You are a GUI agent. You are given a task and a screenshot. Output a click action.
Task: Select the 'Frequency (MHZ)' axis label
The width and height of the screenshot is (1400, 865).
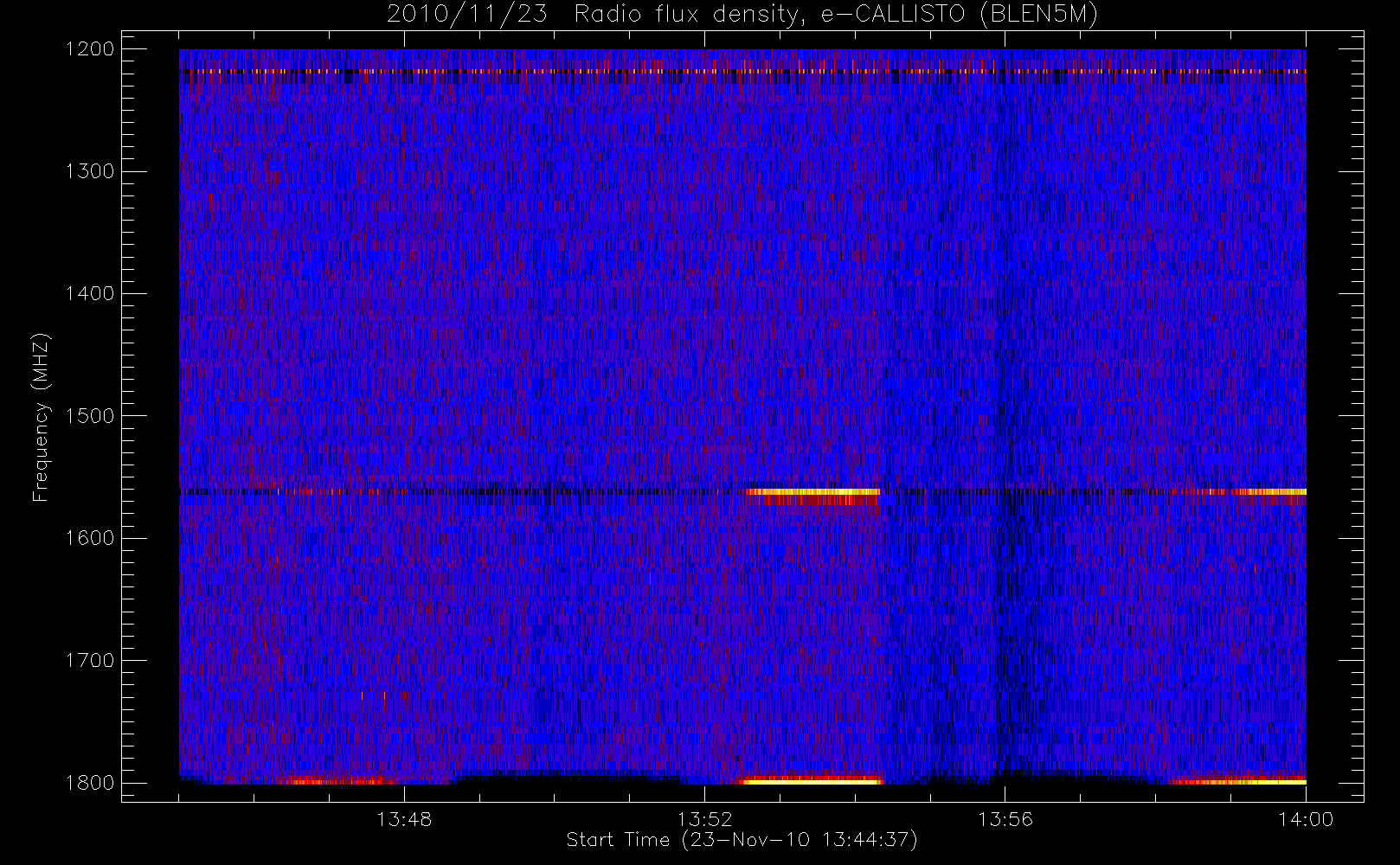click(40, 417)
